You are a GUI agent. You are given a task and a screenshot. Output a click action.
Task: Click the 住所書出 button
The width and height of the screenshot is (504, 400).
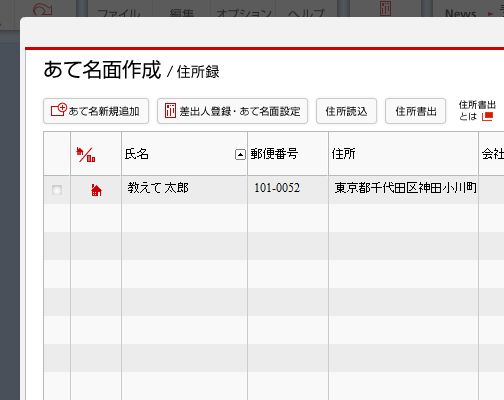click(x=416, y=111)
